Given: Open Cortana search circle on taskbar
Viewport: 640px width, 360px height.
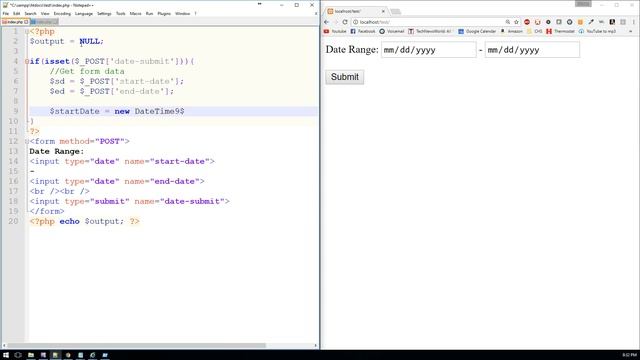Looking at the screenshot, I should (x=18, y=355).
